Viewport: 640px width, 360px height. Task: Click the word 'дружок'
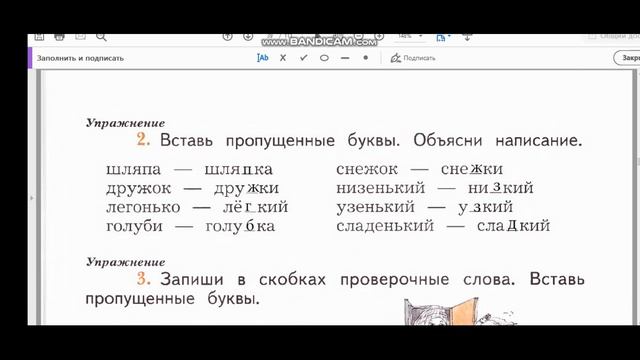coord(138,189)
